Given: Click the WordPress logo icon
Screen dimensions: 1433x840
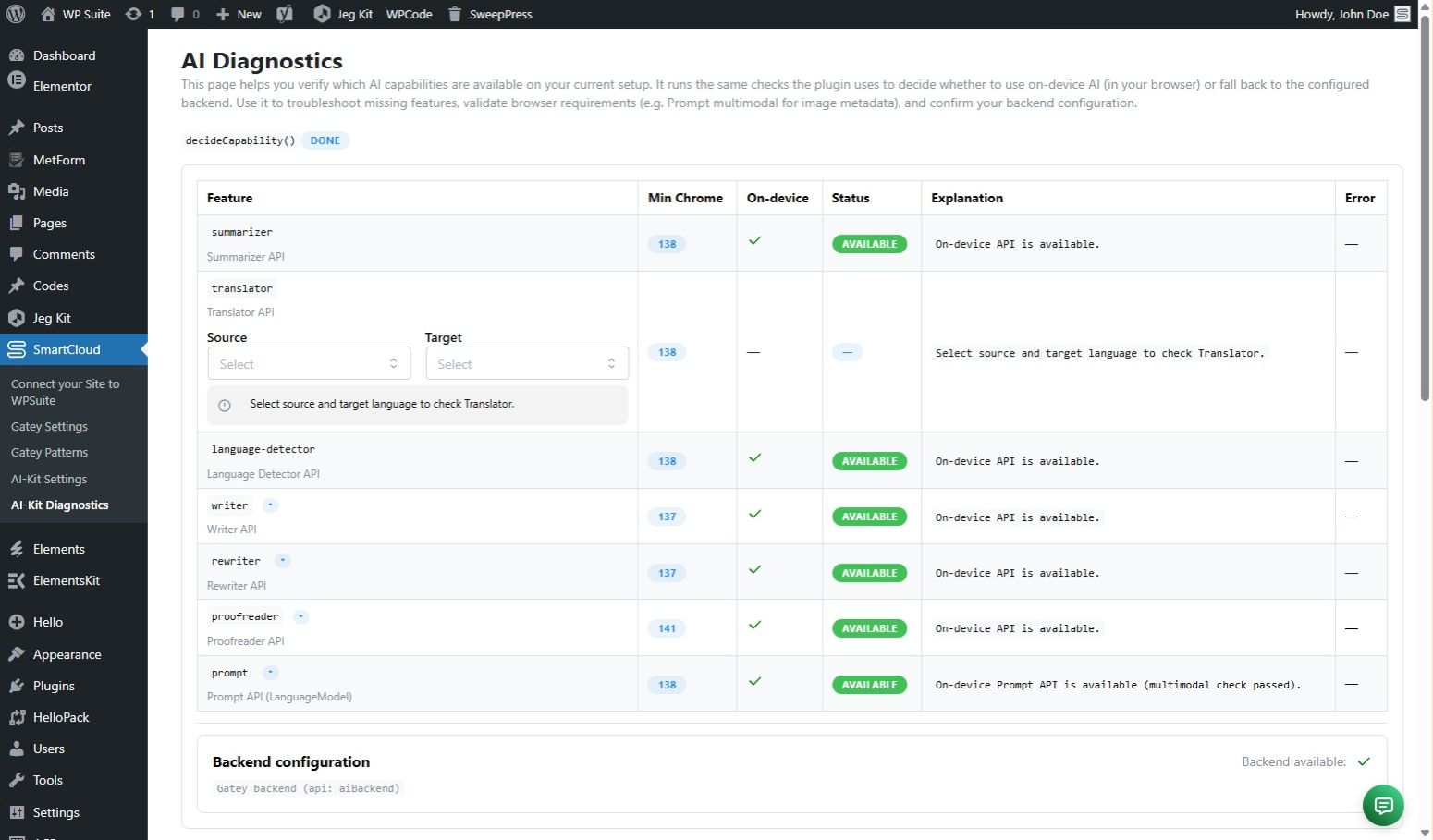Looking at the screenshot, I should [16, 14].
